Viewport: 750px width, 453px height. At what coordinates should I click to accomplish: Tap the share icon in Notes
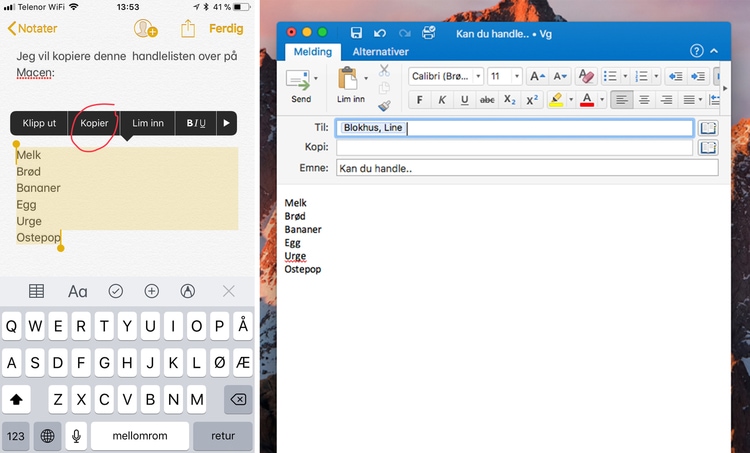coord(187,29)
